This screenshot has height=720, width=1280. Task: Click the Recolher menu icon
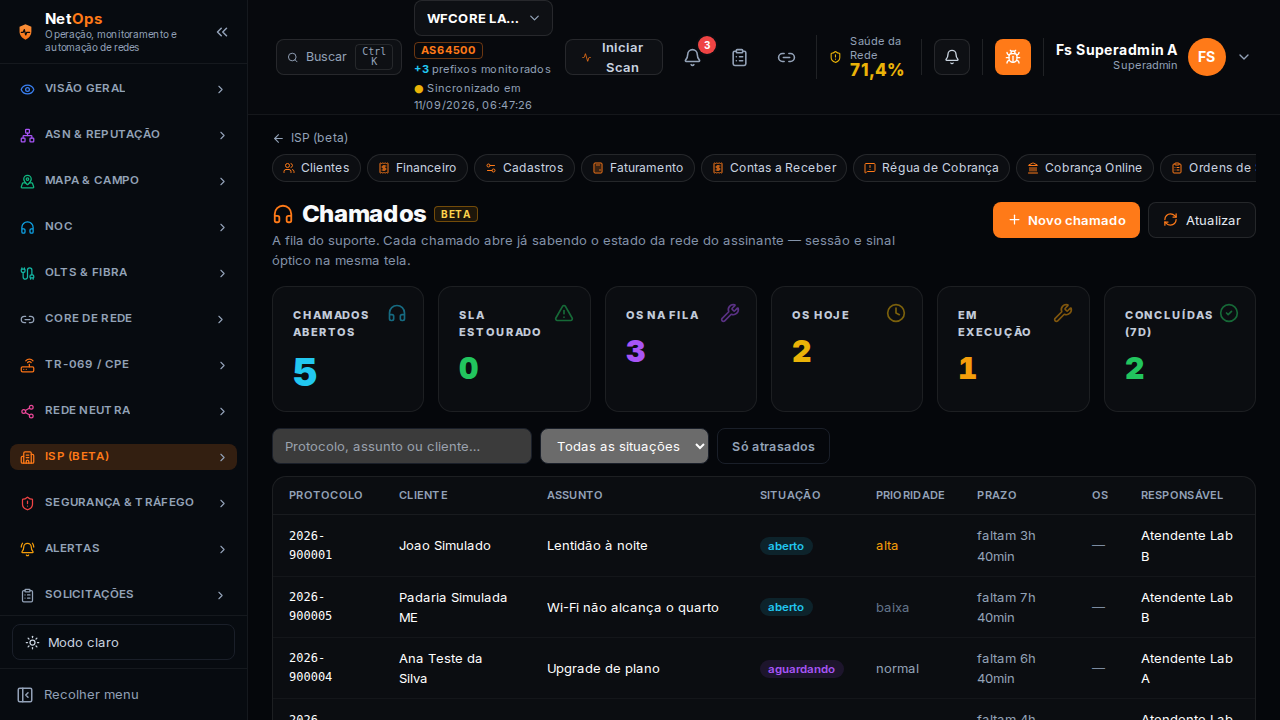(x=26, y=694)
